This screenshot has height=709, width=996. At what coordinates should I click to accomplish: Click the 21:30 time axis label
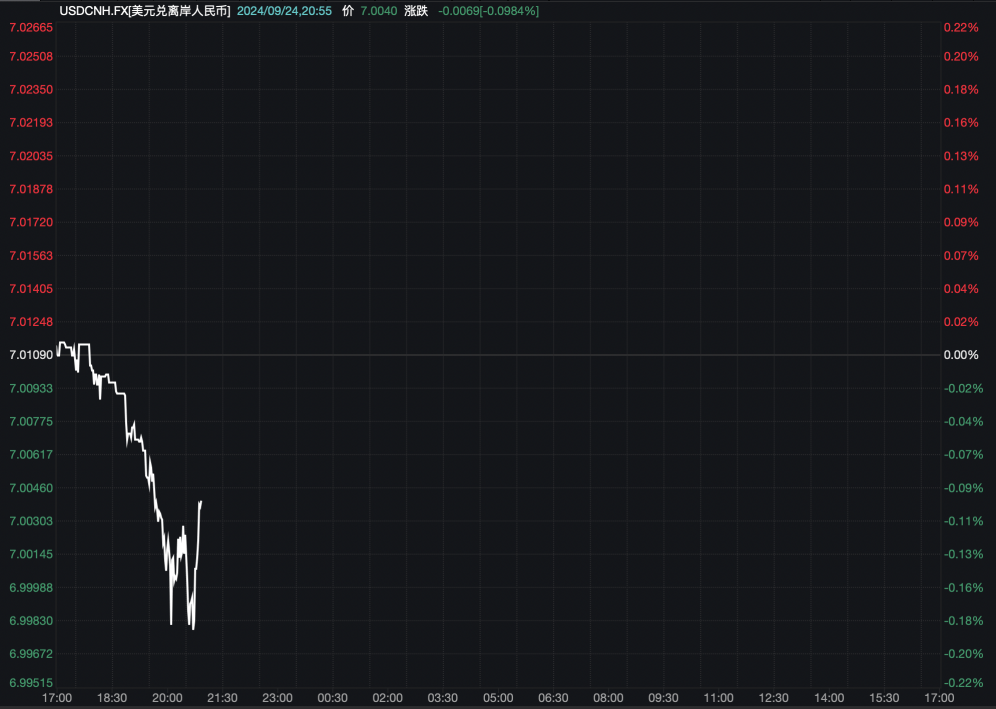[x=222, y=698]
